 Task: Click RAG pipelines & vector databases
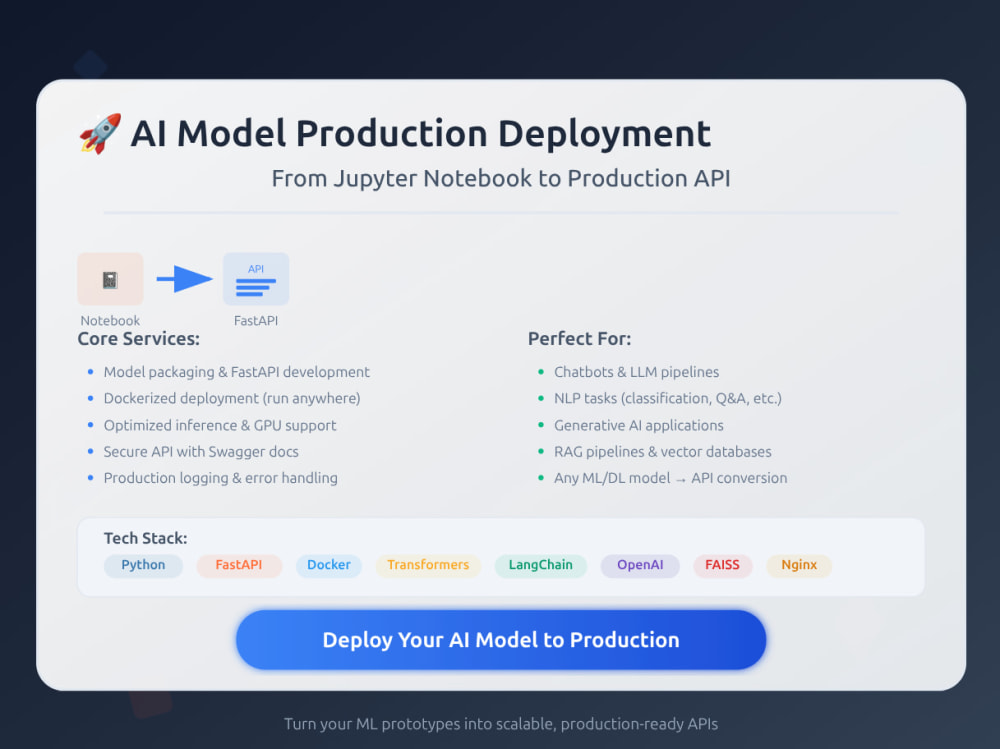(662, 452)
